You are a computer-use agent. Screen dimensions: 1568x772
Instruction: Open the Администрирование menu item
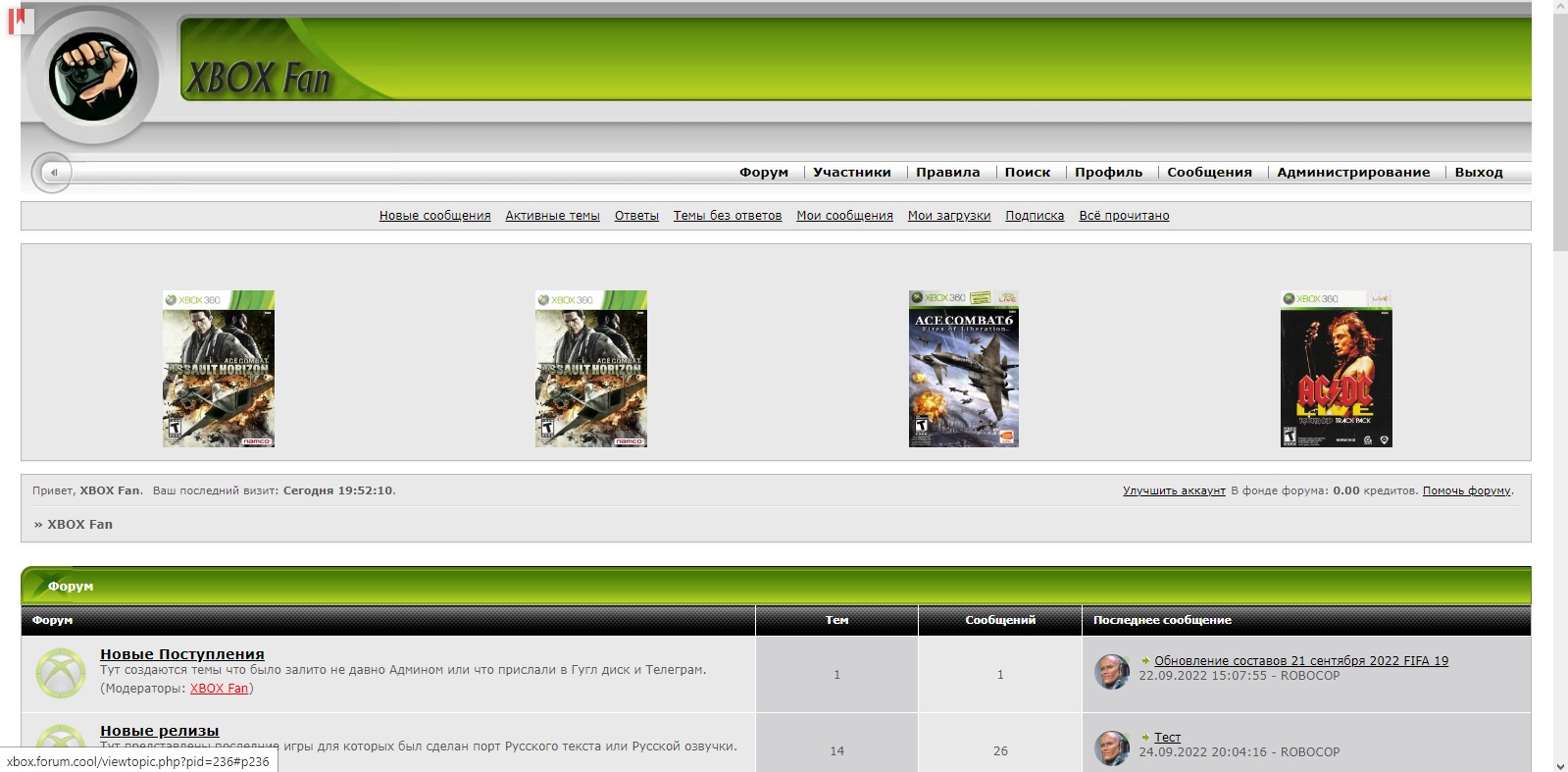point(1352,173)
